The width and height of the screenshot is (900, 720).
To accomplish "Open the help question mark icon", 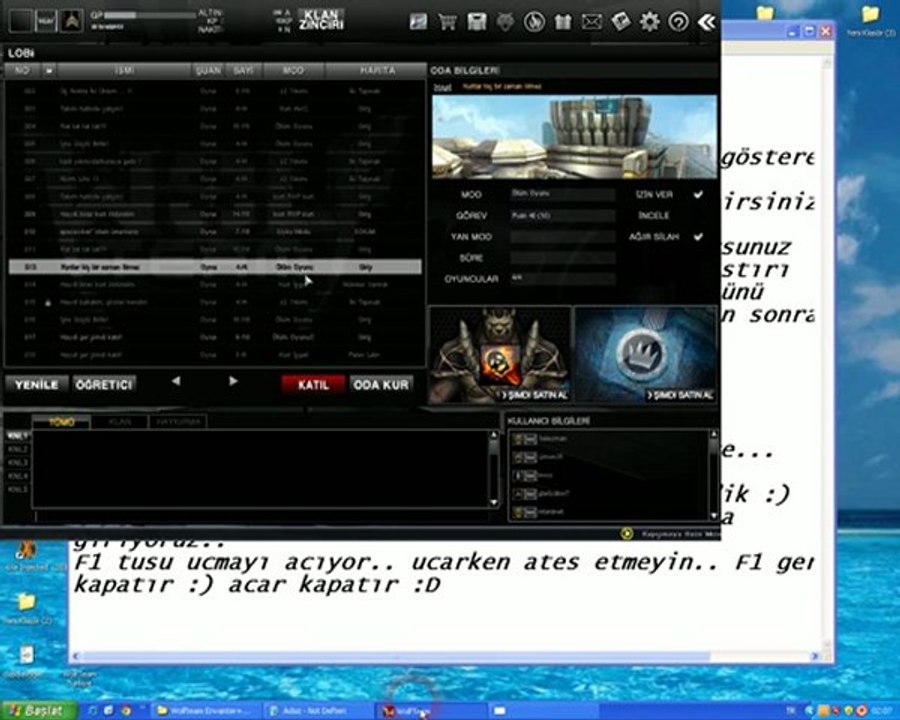I will point(678,22).
